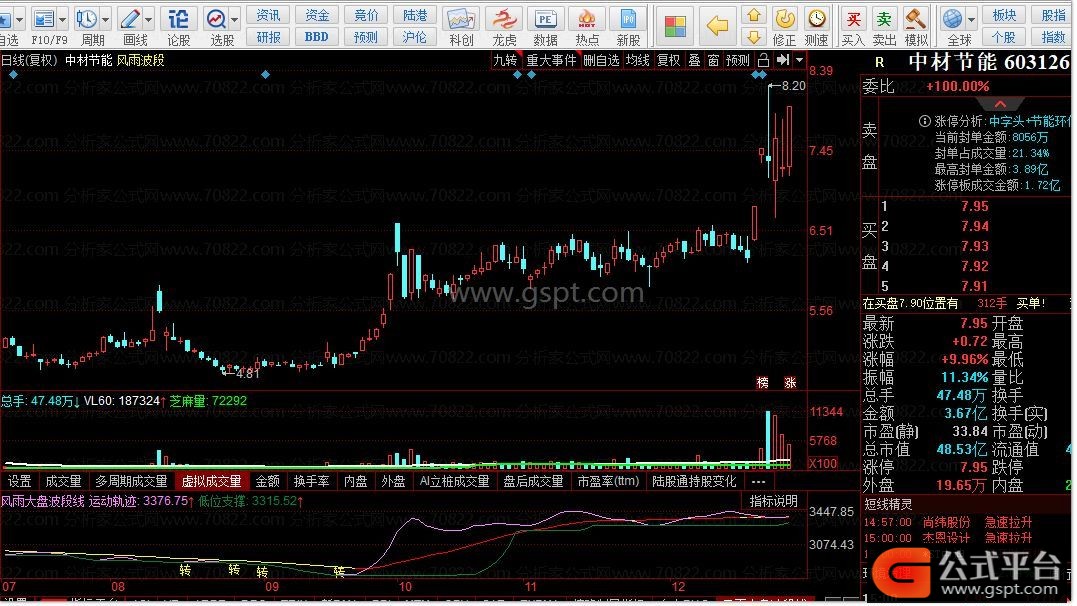Click the 竞价 auction button
1077x606 pixels.
(366, 15)
